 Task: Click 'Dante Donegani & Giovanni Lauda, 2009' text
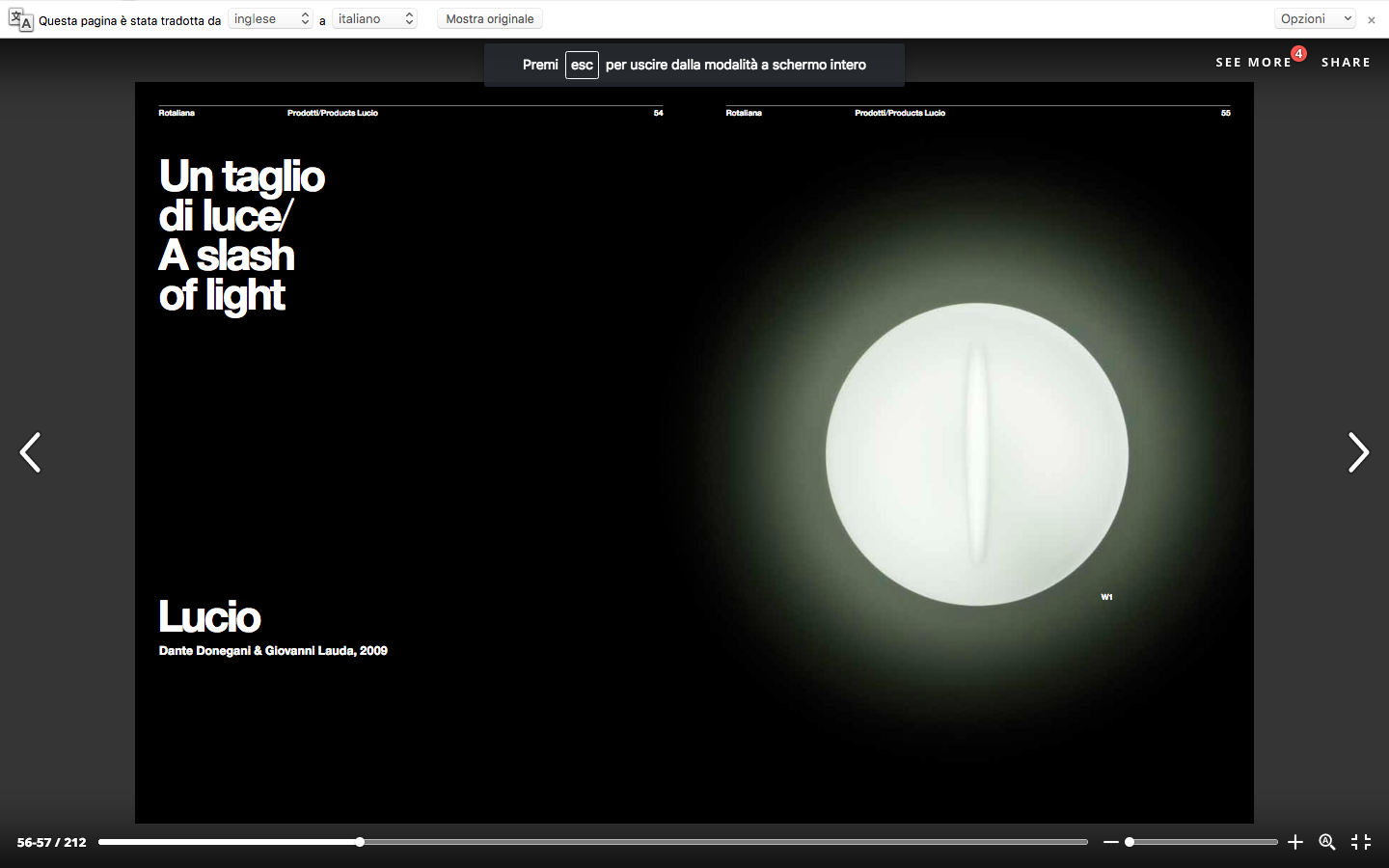tap(273, 651)
